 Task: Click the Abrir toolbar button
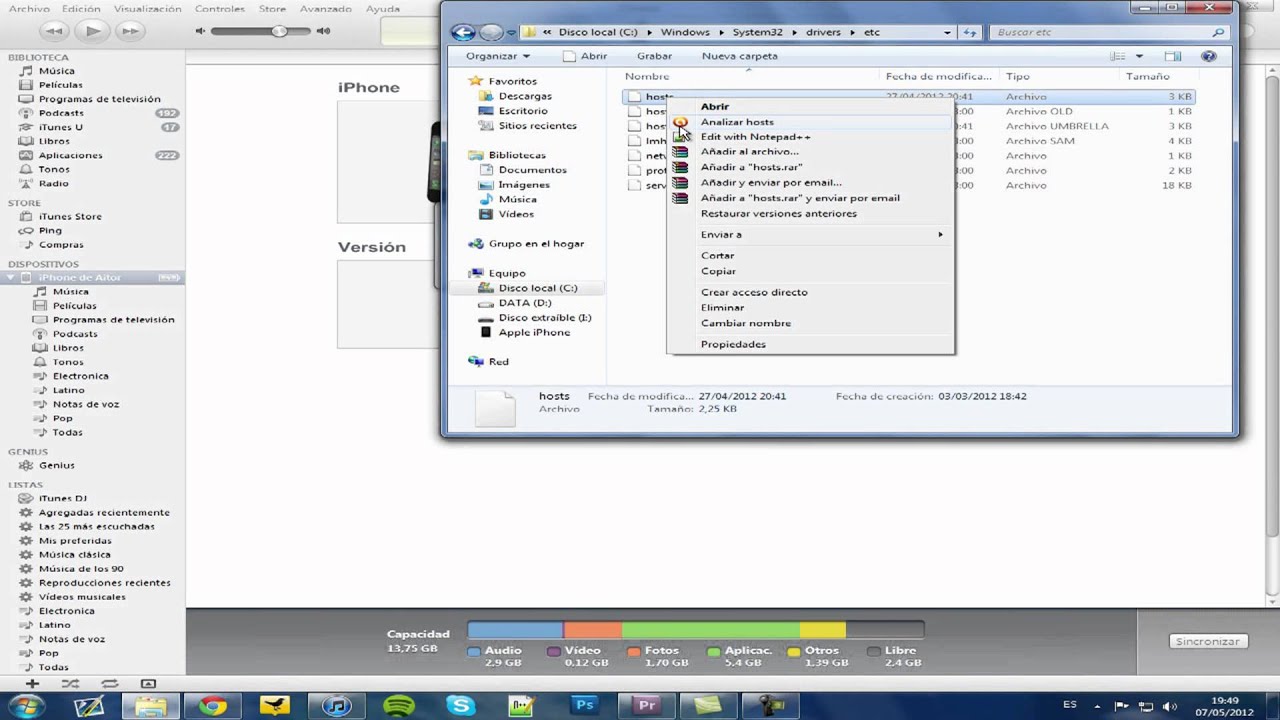click(585, 56)
